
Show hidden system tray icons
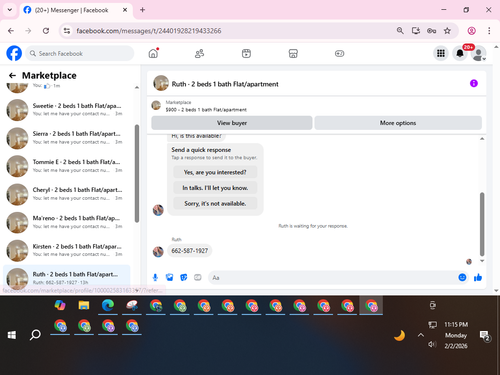(x=421, y=335)
